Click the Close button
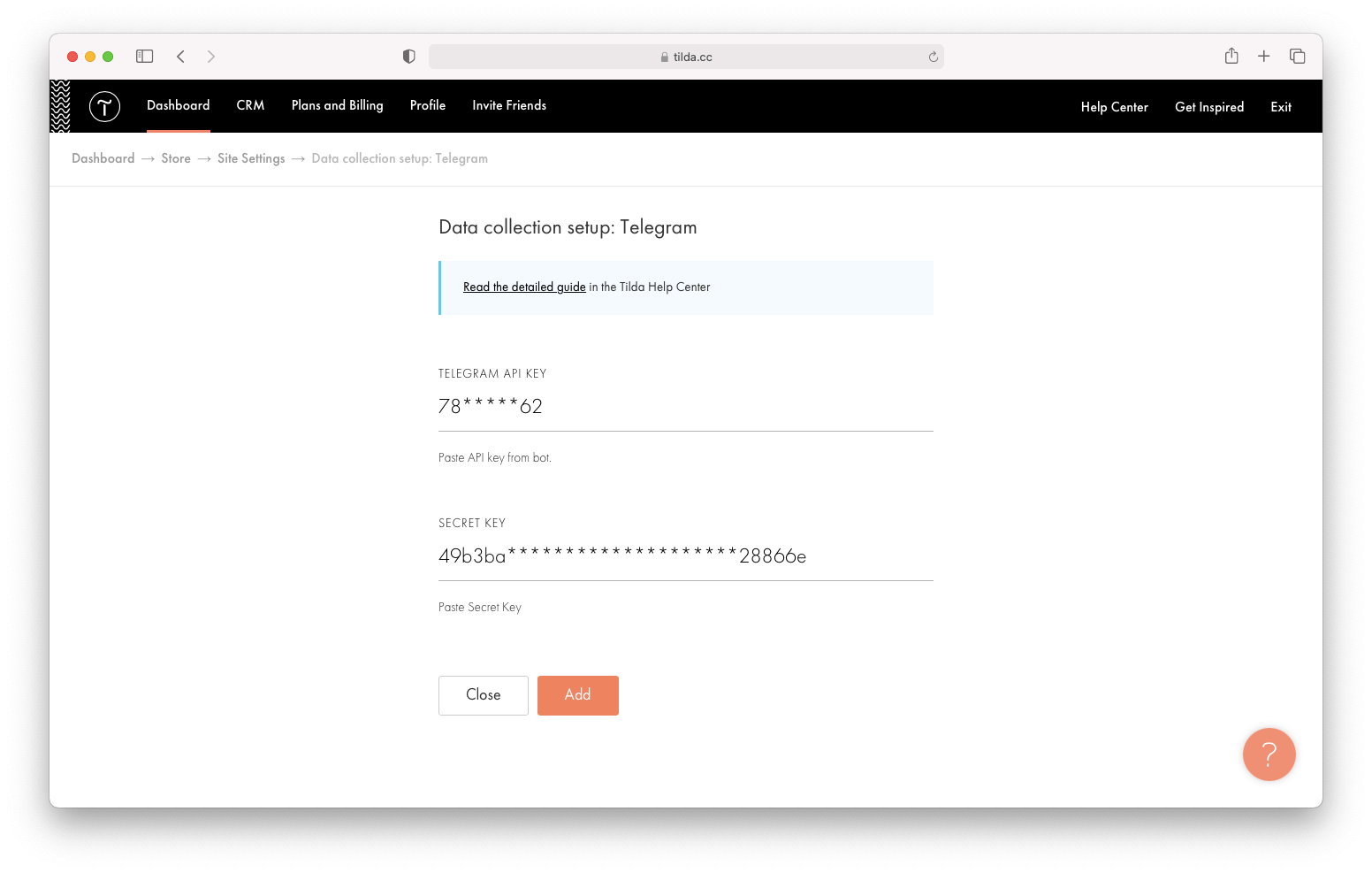The height and width of the screenshot is (873, 1372). point(484,695)
